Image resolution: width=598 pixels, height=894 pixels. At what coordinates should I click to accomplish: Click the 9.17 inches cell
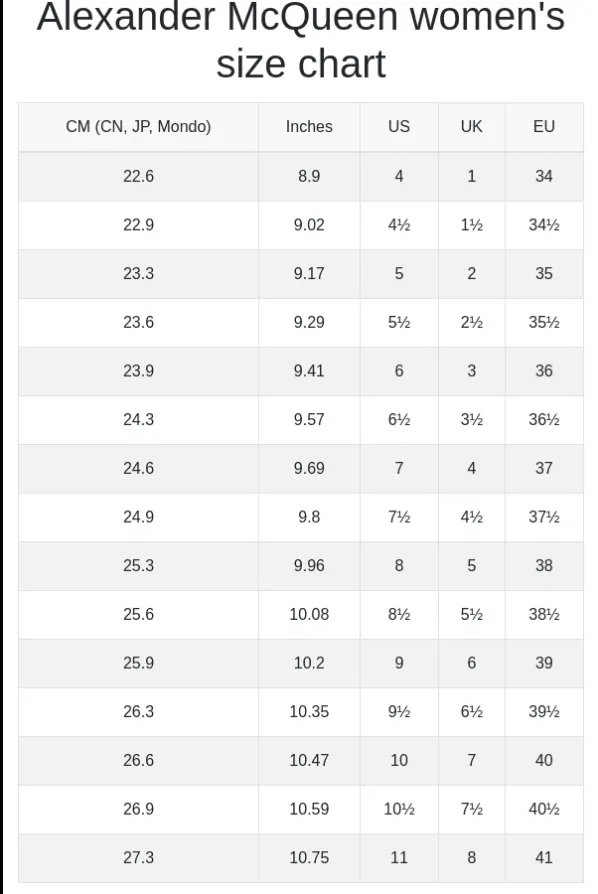click(309, 274)
